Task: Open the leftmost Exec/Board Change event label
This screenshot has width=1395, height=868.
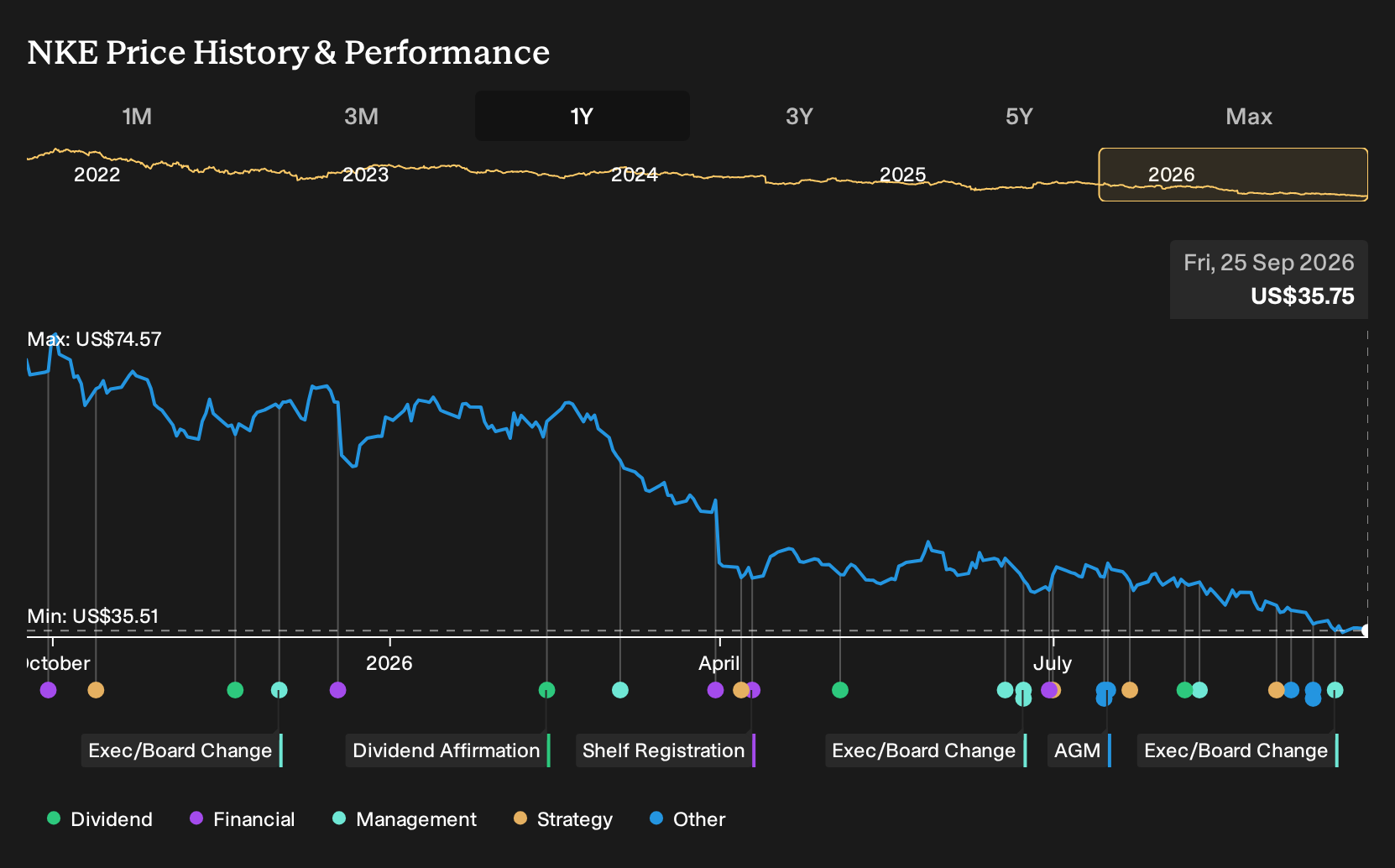Action: click(x=181, y=750)
